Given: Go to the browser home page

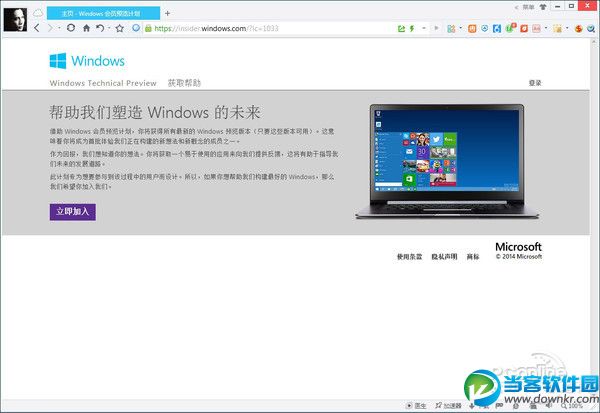Looking at the screenshot, I should [86, 28].
